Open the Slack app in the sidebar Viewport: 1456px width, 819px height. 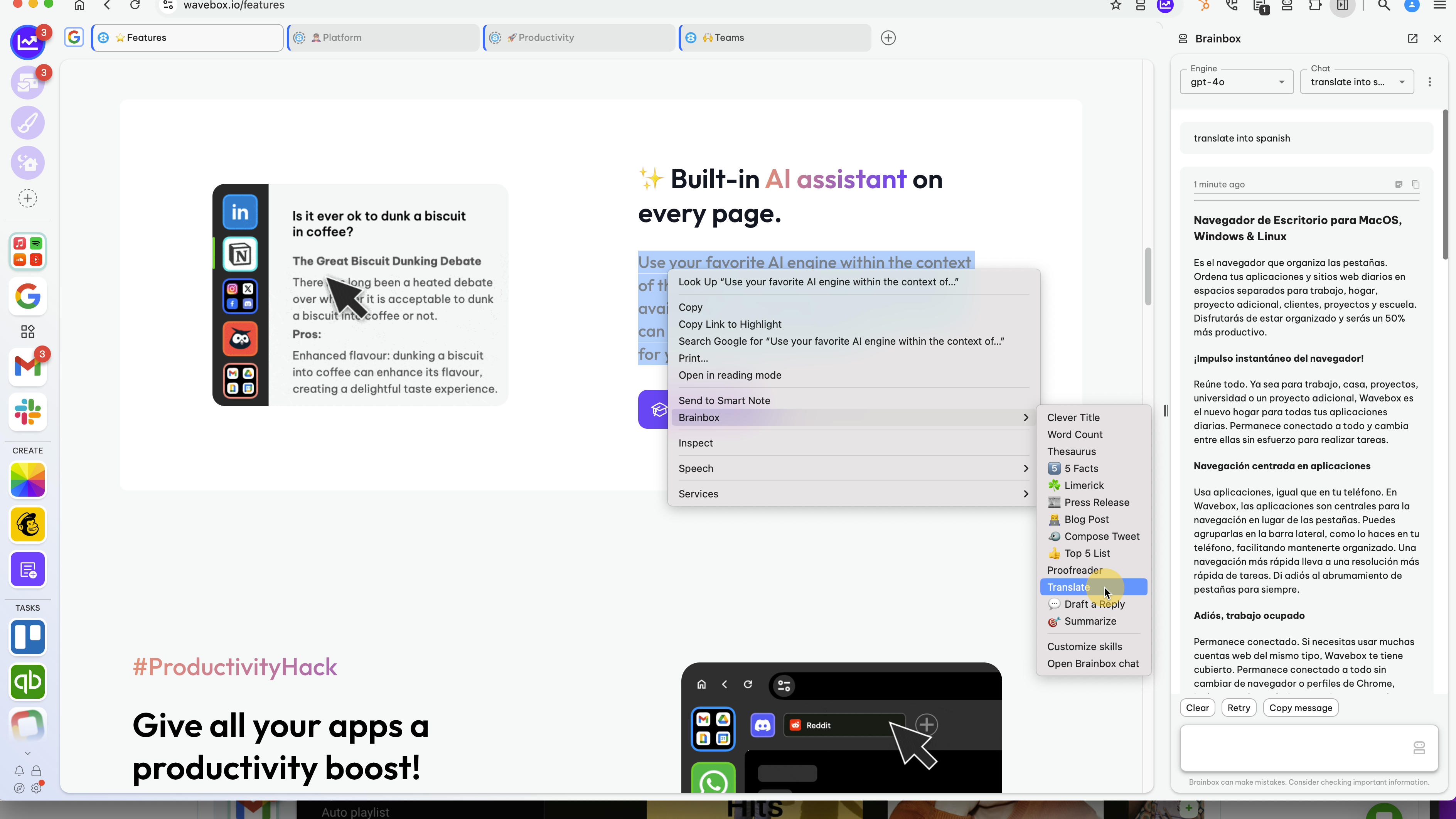tap(28, 411)
